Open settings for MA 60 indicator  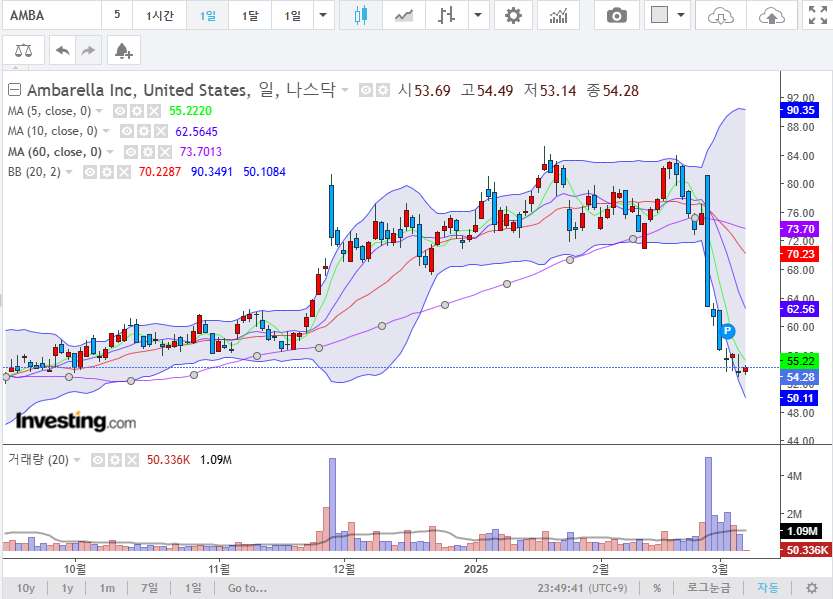[x=148, y=152]
